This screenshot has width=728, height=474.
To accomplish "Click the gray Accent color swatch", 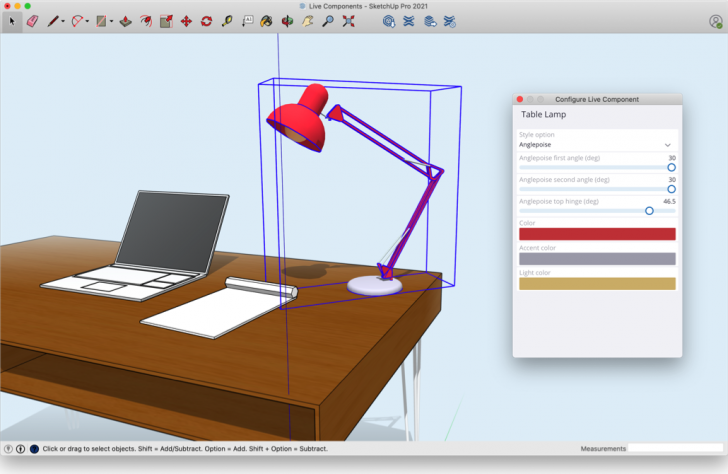I will point(596,259).
